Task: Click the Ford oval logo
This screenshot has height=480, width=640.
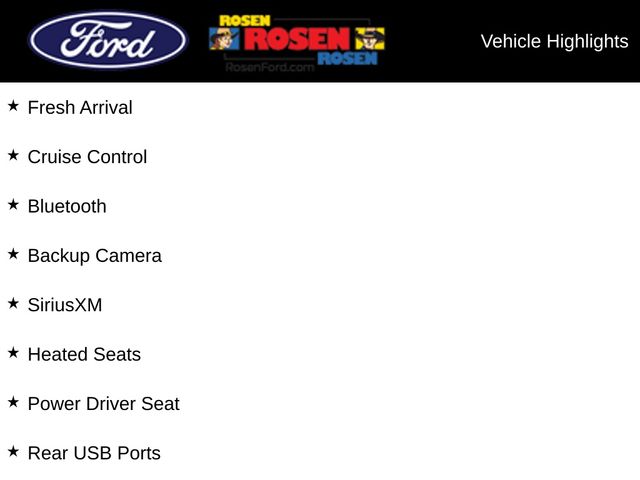Action: pyautogui.click(x=108, y=41)
